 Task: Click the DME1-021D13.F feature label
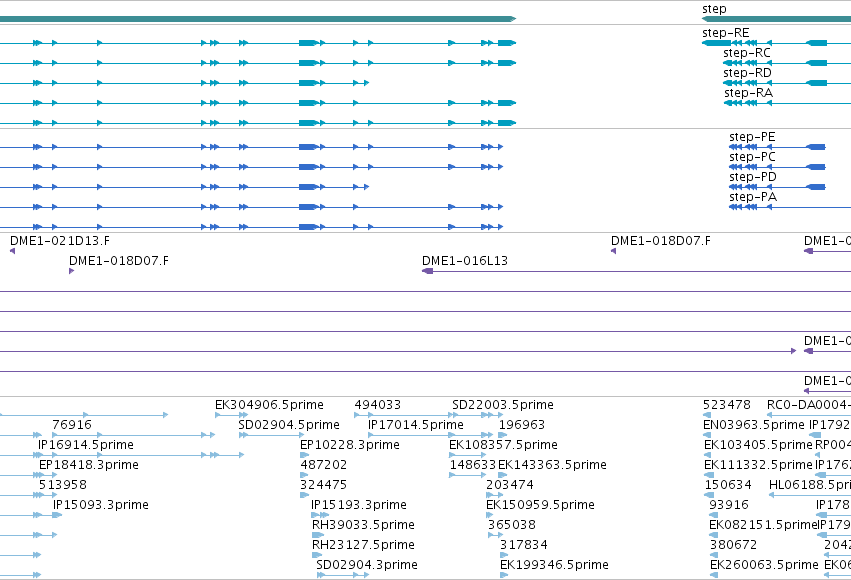60,240
